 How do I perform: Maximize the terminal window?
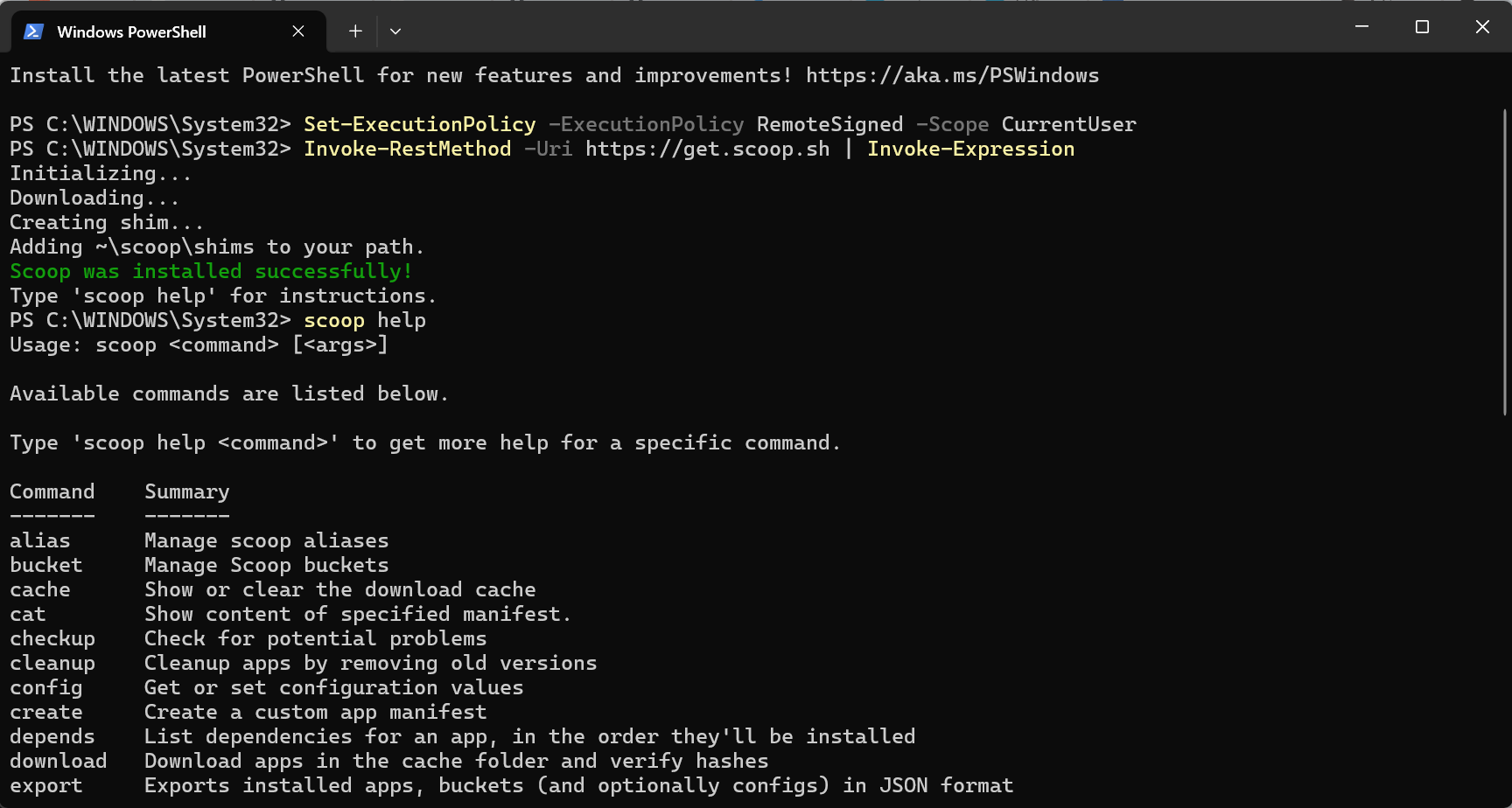pos(1422,27)
